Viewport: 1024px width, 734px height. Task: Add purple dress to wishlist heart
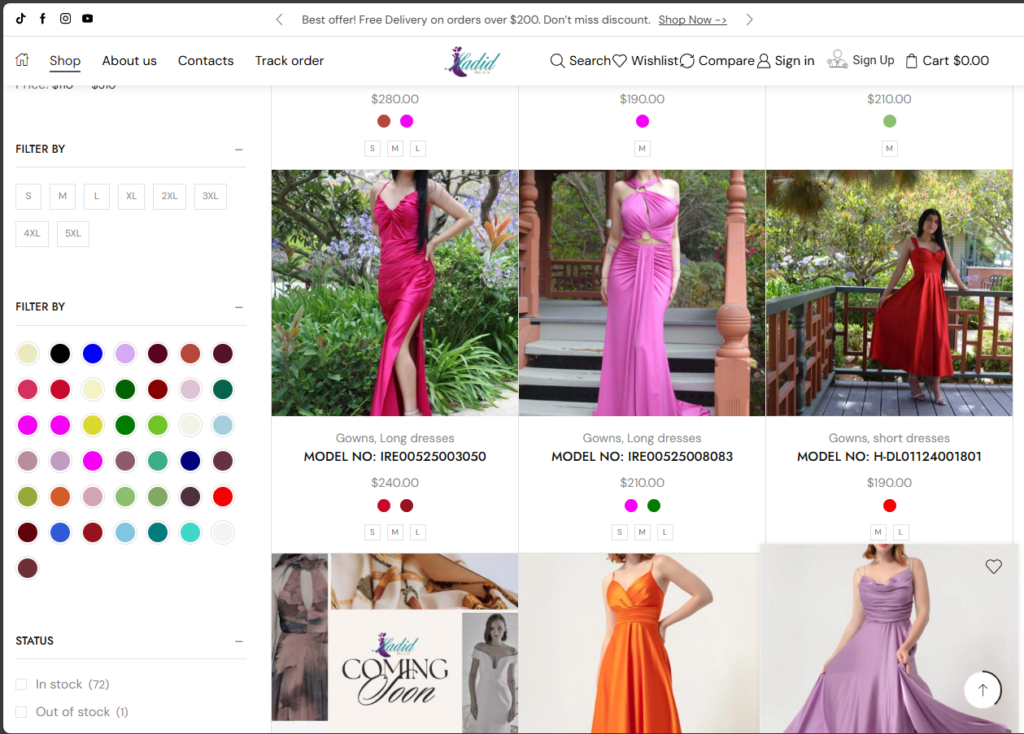point(993,567)
